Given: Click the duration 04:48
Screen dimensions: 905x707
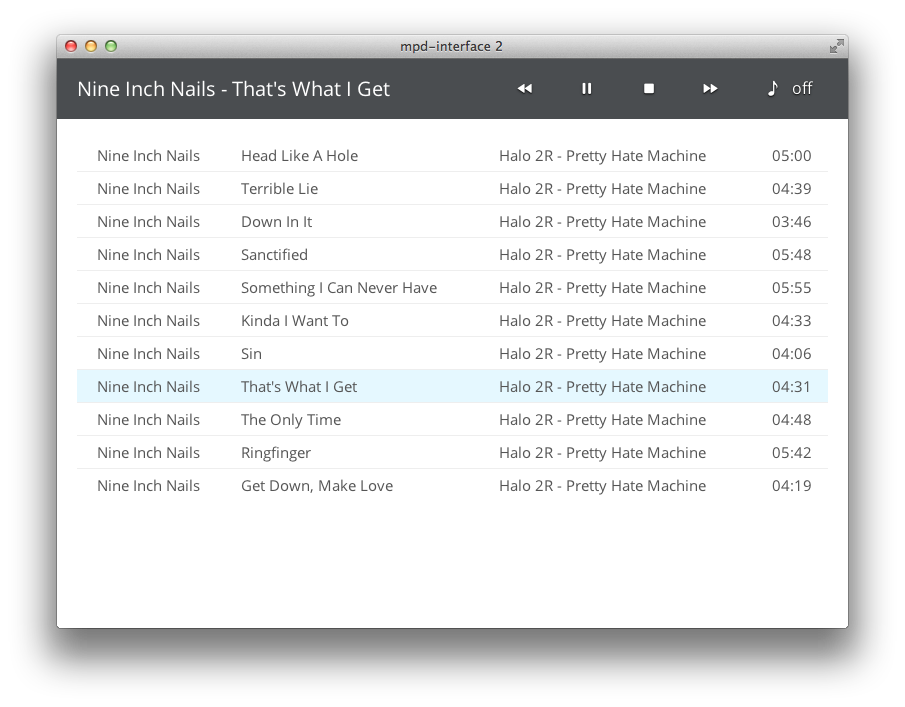Looking at the screenshot, I should click(x=791, y=420).
